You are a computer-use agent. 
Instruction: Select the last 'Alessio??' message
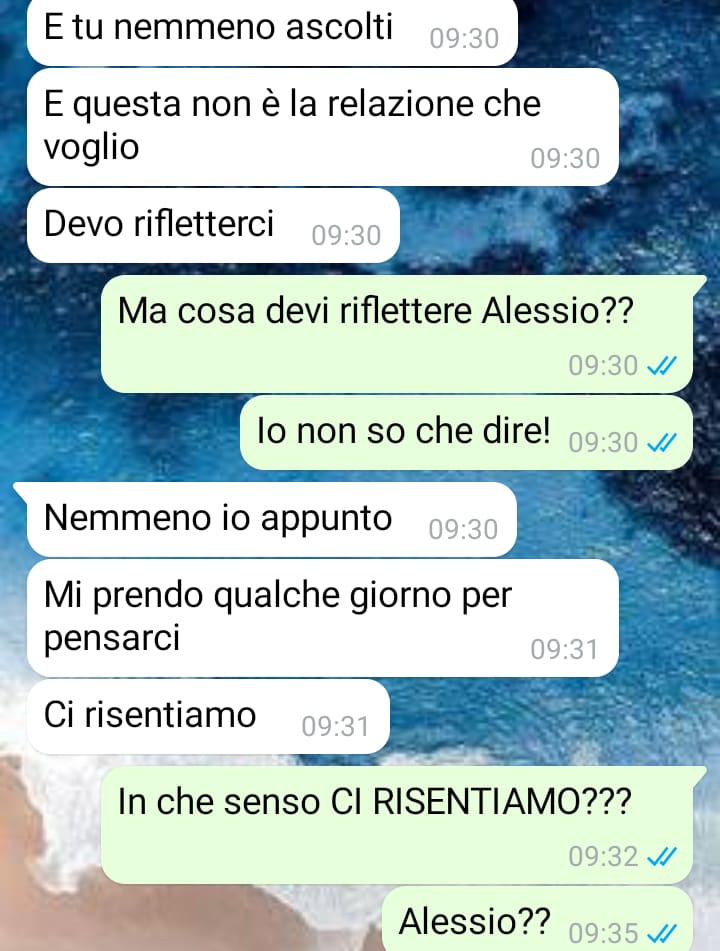[x=537, y=919]
